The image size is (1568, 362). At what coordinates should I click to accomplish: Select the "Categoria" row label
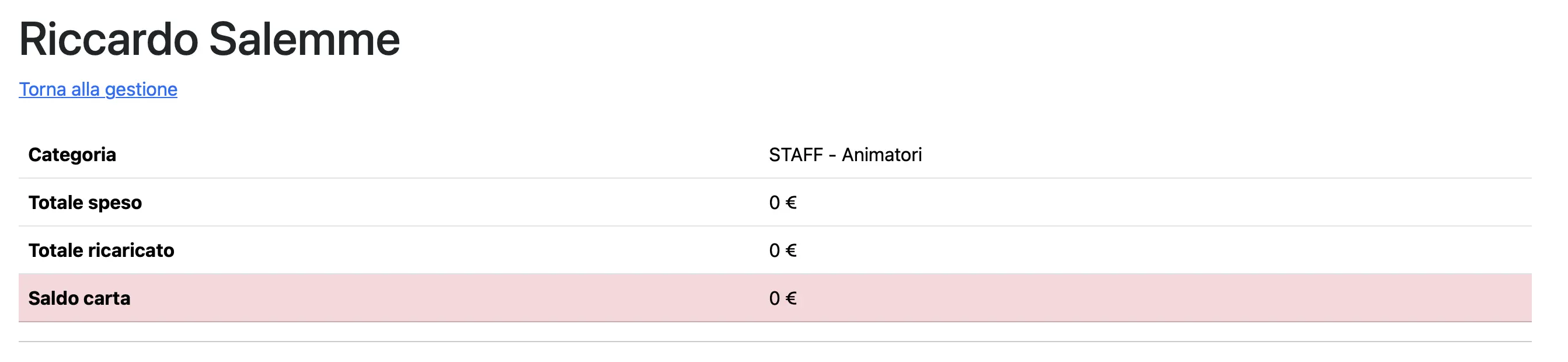pos(72,155)
